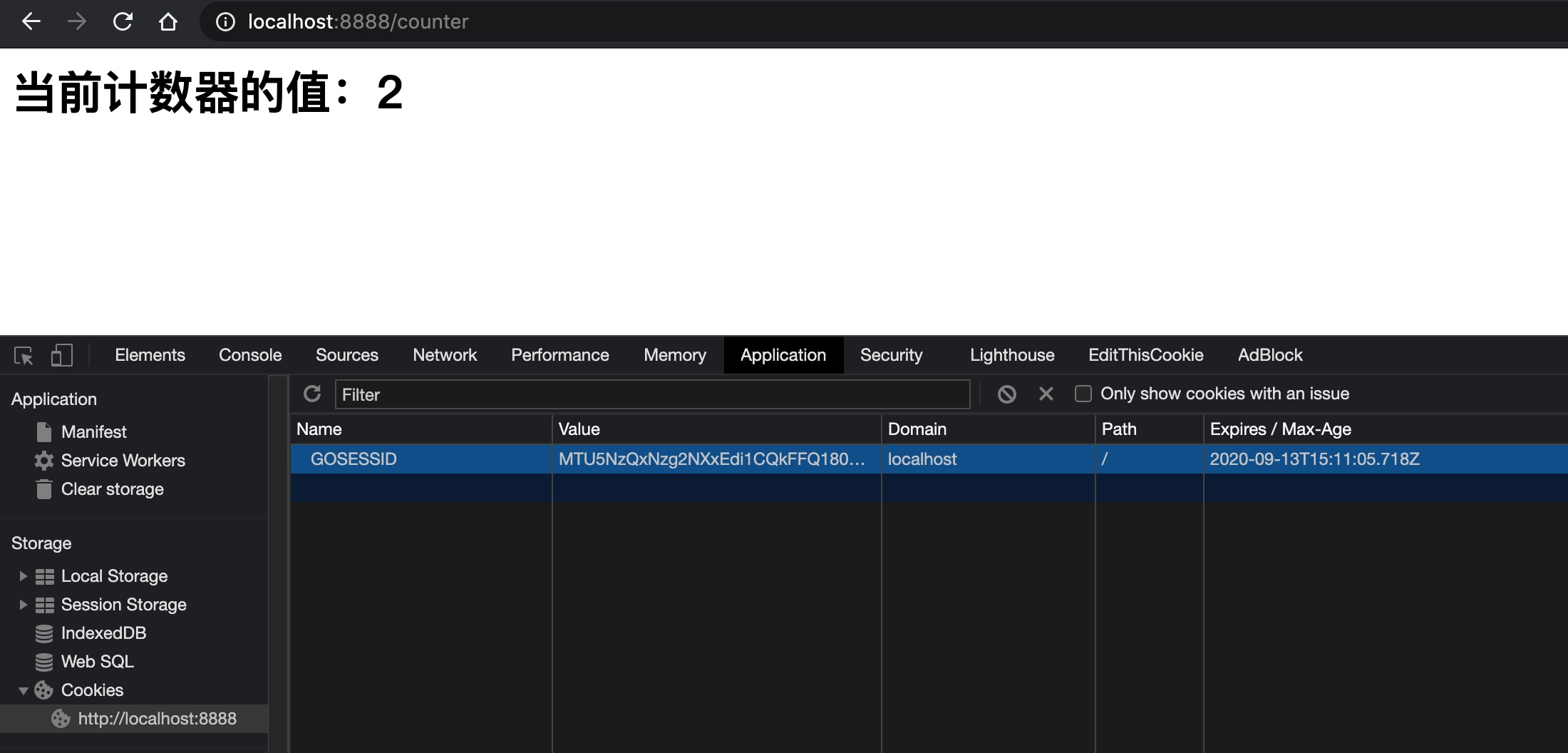Image resolution: width=1568 pixels, height=753 pixels.
Task: Enable Only show cookies with an issue
Action: pos(1083,394)
